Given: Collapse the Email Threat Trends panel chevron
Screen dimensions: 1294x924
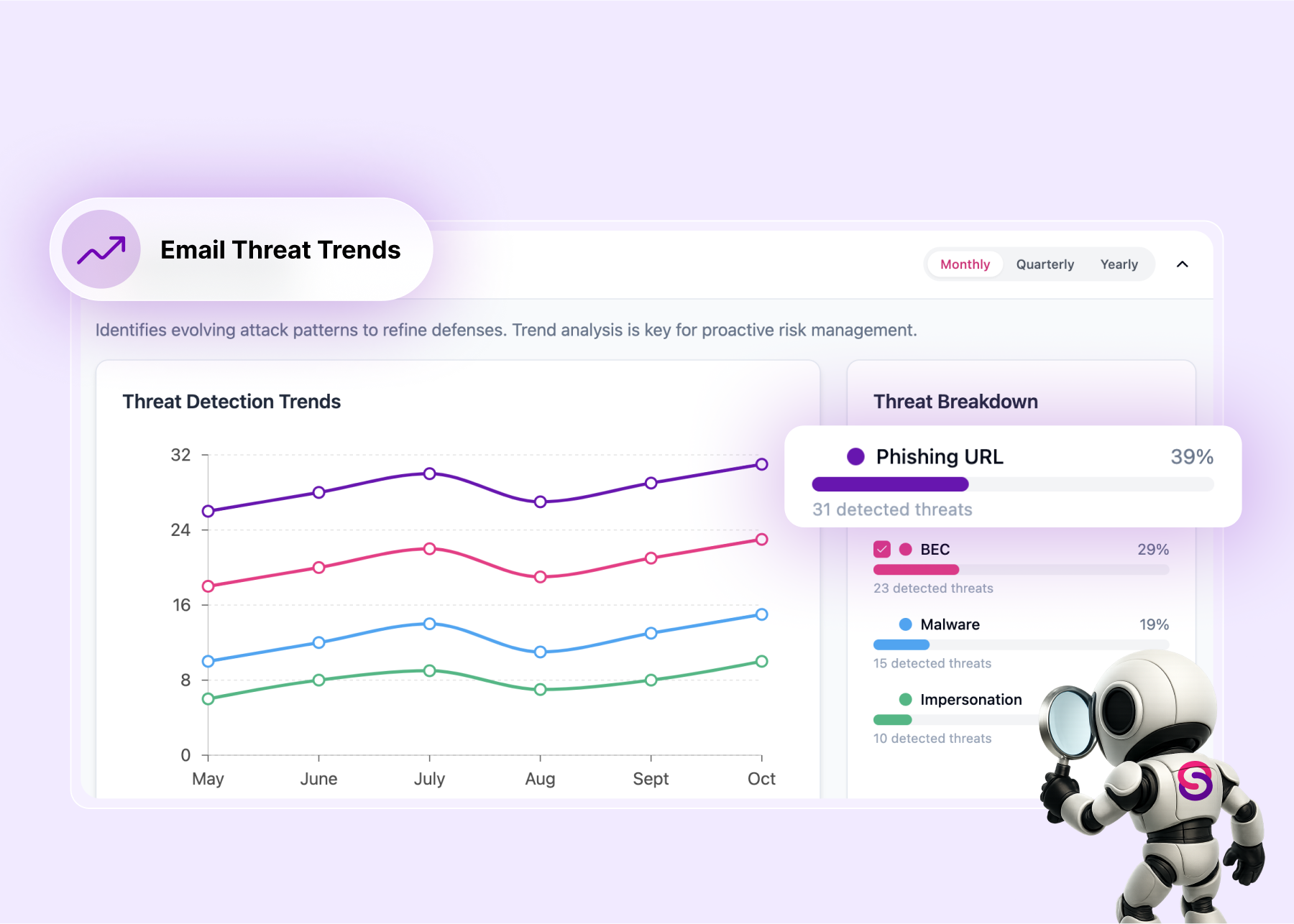Looking at the screenshot, I should [x=1183, y=264].
